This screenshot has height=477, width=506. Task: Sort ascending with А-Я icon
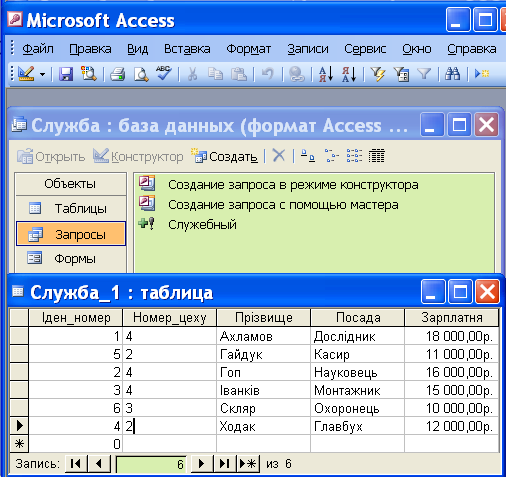click(325, 74)
